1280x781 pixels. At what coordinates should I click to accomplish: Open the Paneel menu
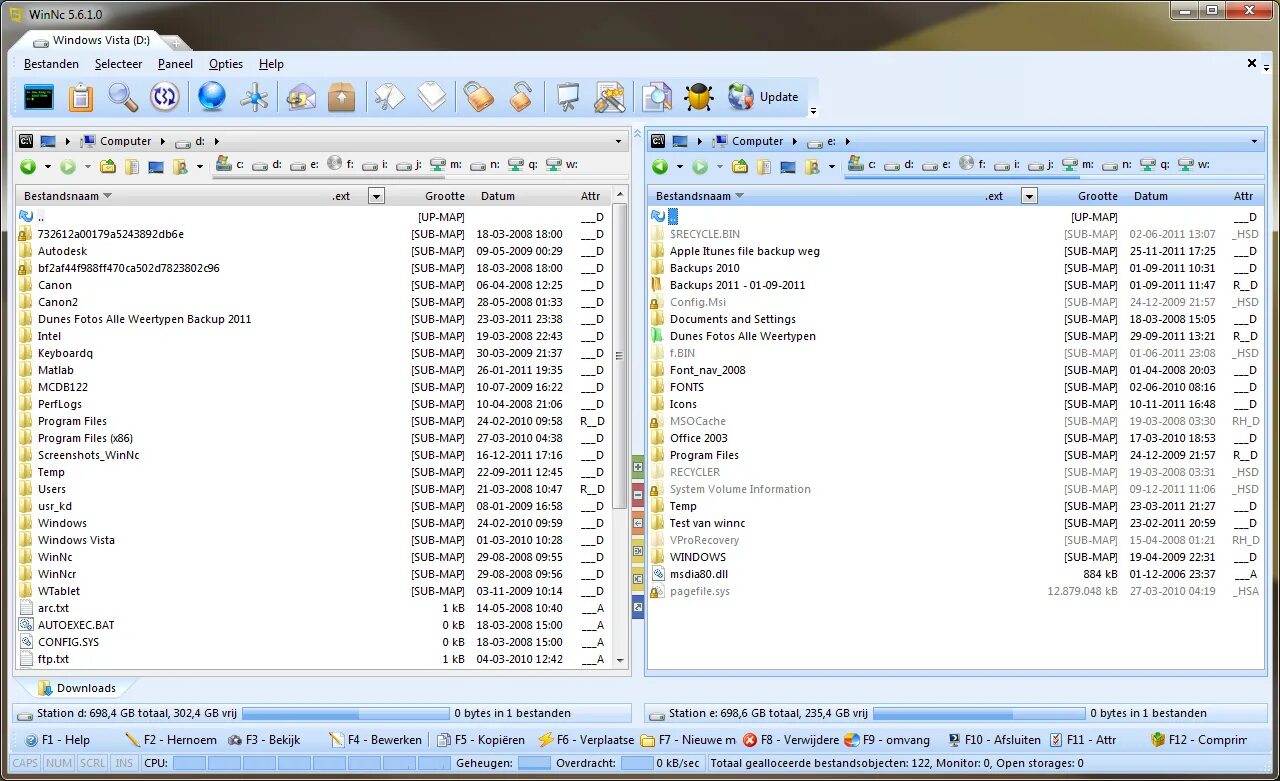coord(175,64)
